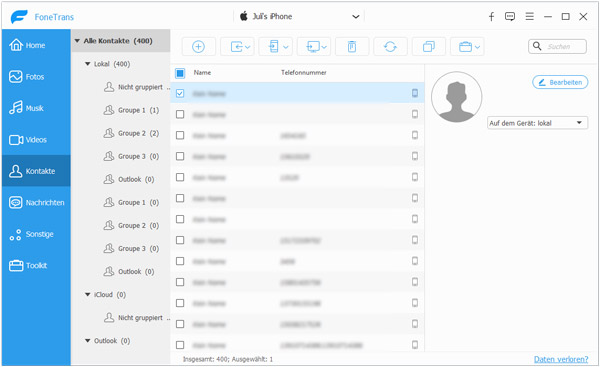Toggle the select-all checkbox in table header
This screenshot has width=600, height=367.
point(180,73)
